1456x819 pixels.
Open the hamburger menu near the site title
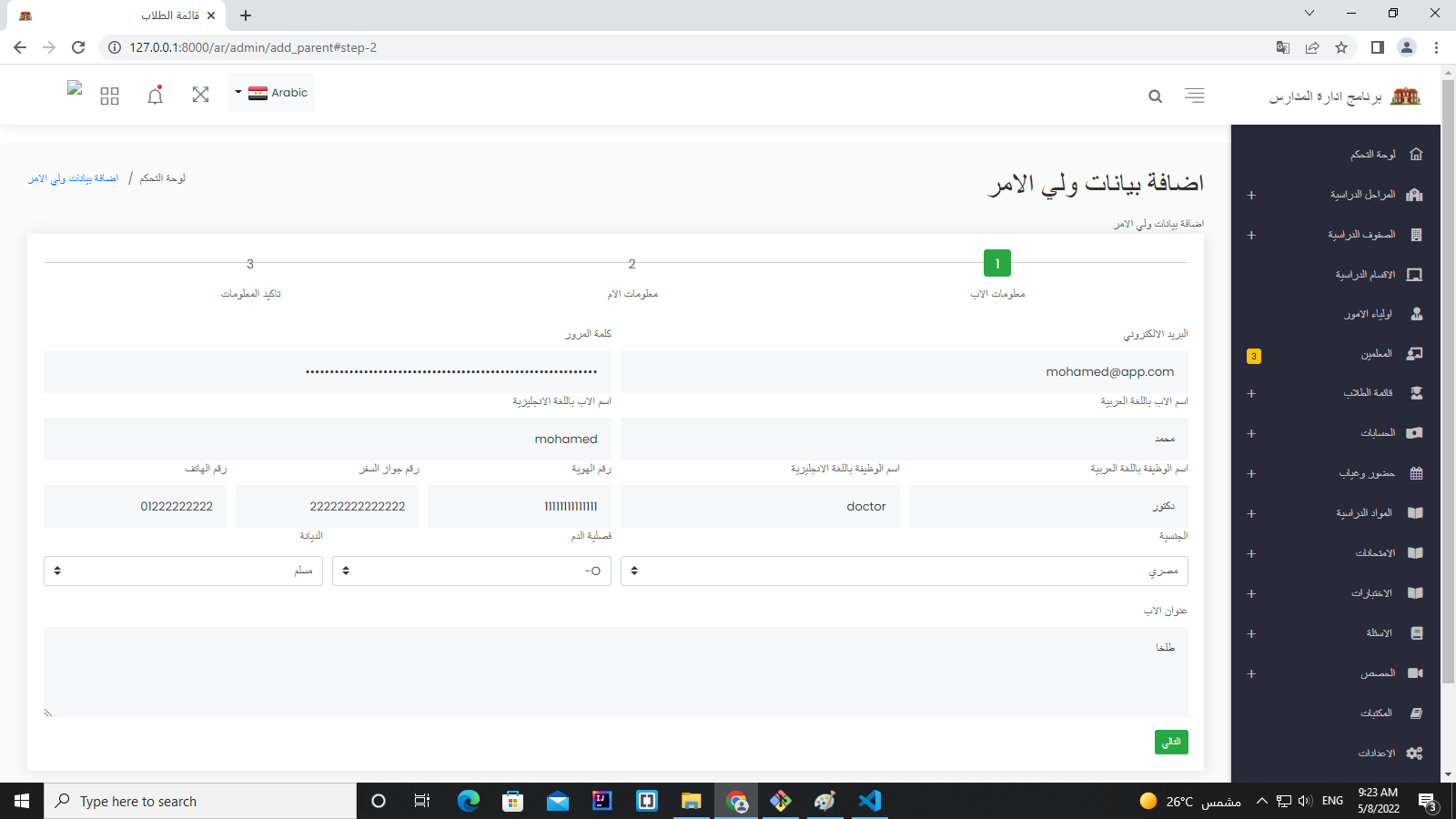[1194, 95]
